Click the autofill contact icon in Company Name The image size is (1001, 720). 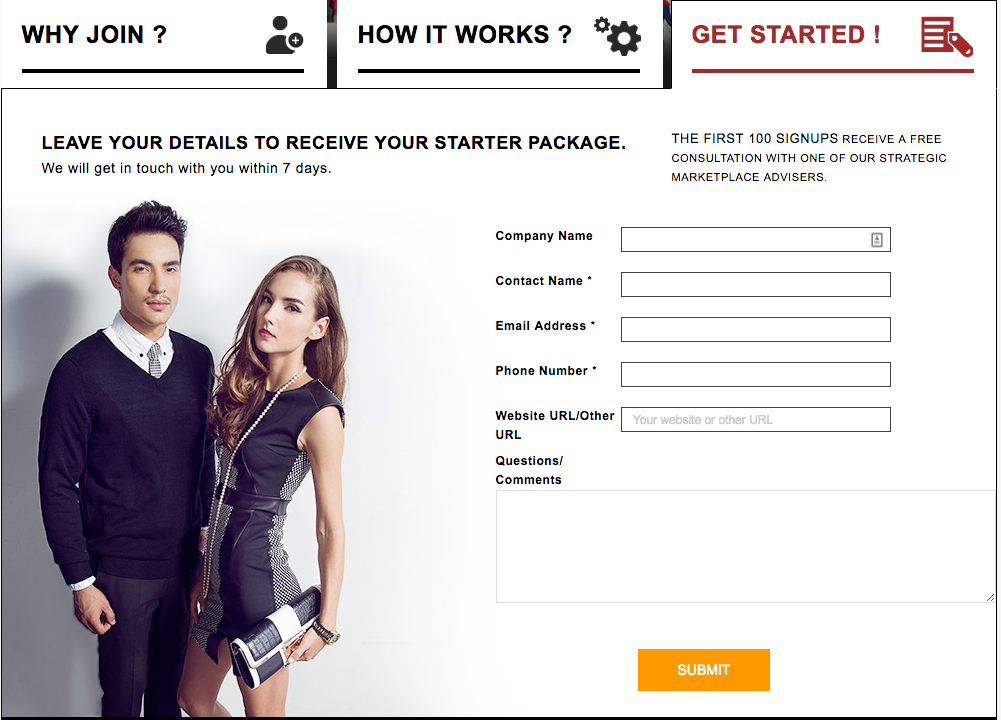click(x=877, y=239)
